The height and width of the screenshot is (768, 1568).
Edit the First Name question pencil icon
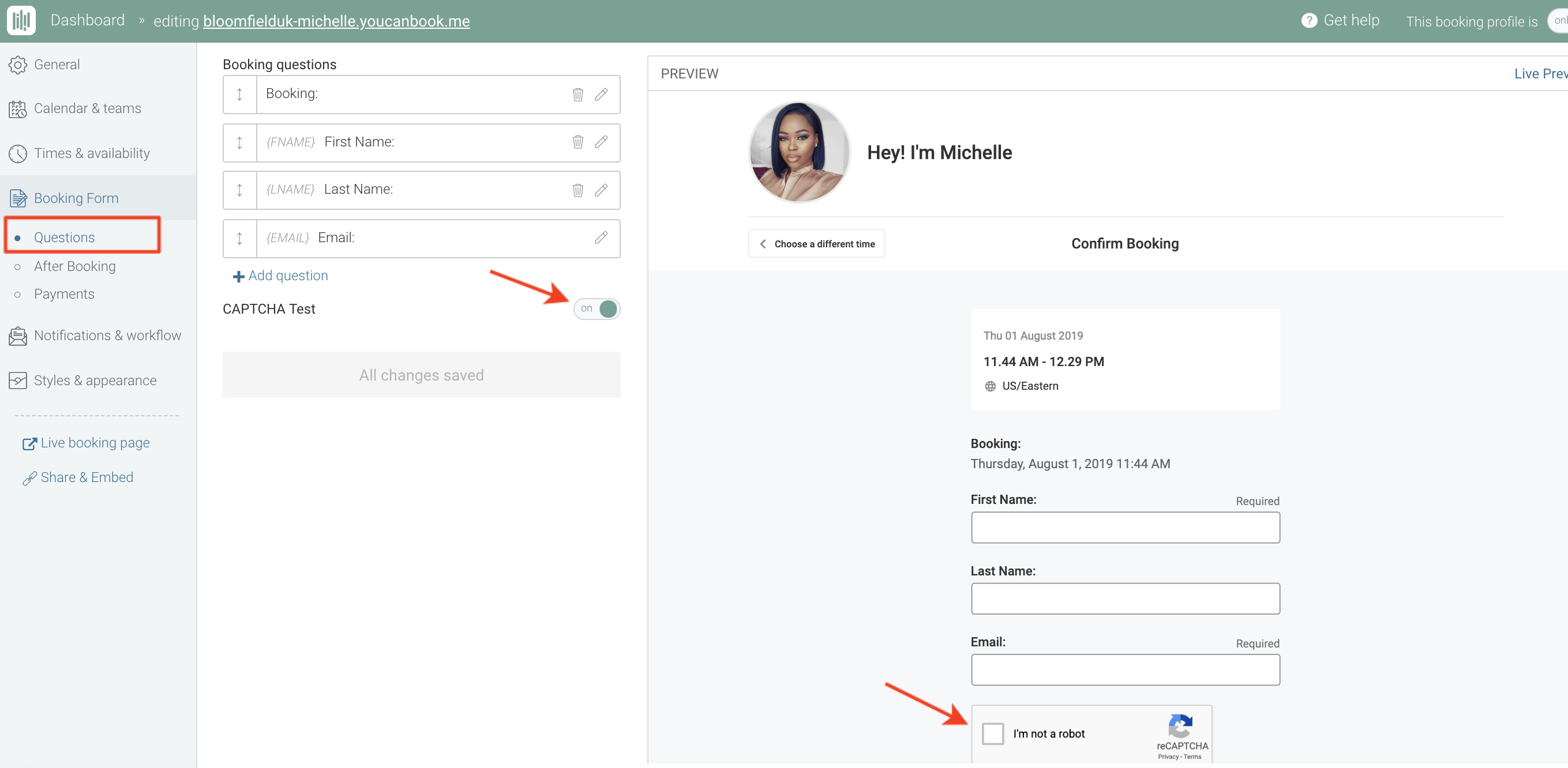click(601, 142)
